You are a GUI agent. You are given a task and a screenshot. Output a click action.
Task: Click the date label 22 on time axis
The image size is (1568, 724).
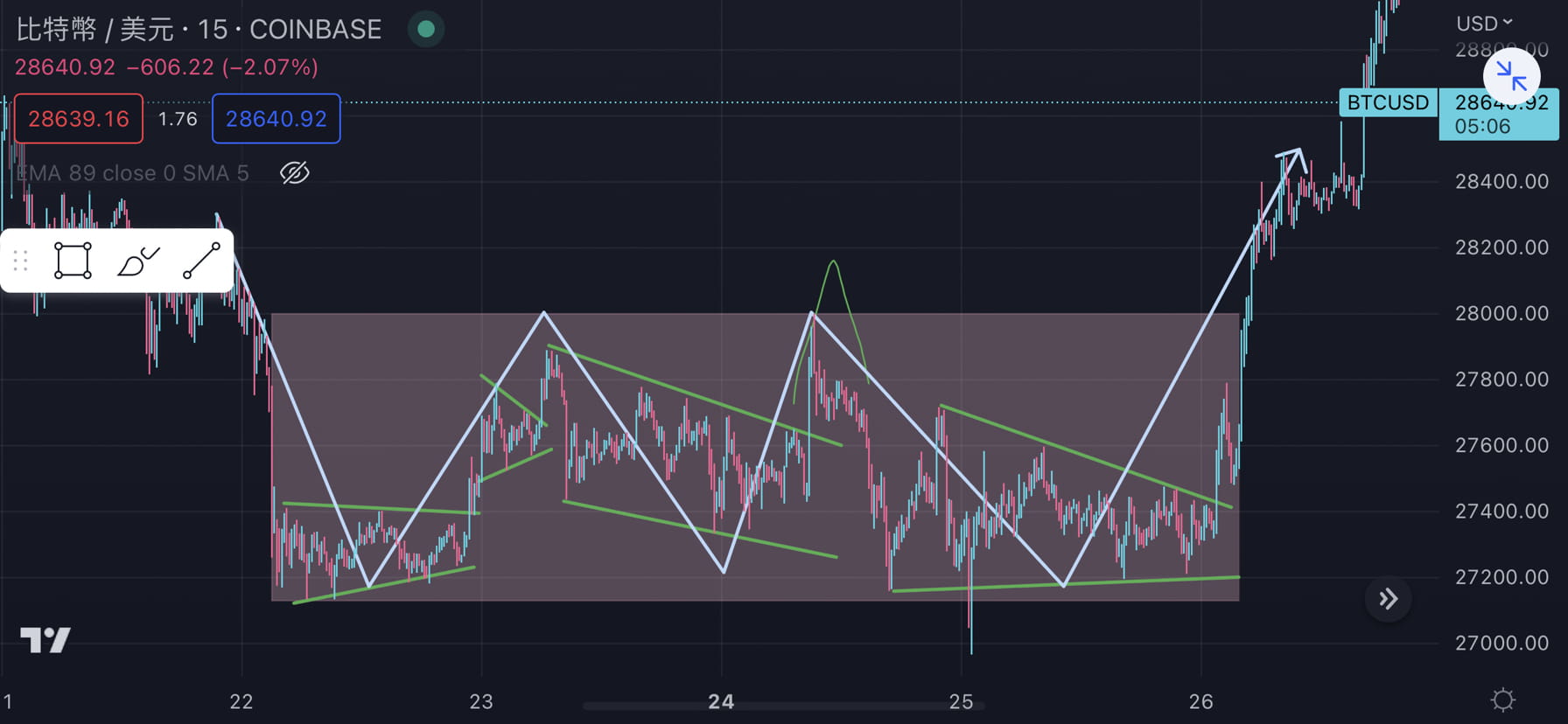tap(241, 701)
